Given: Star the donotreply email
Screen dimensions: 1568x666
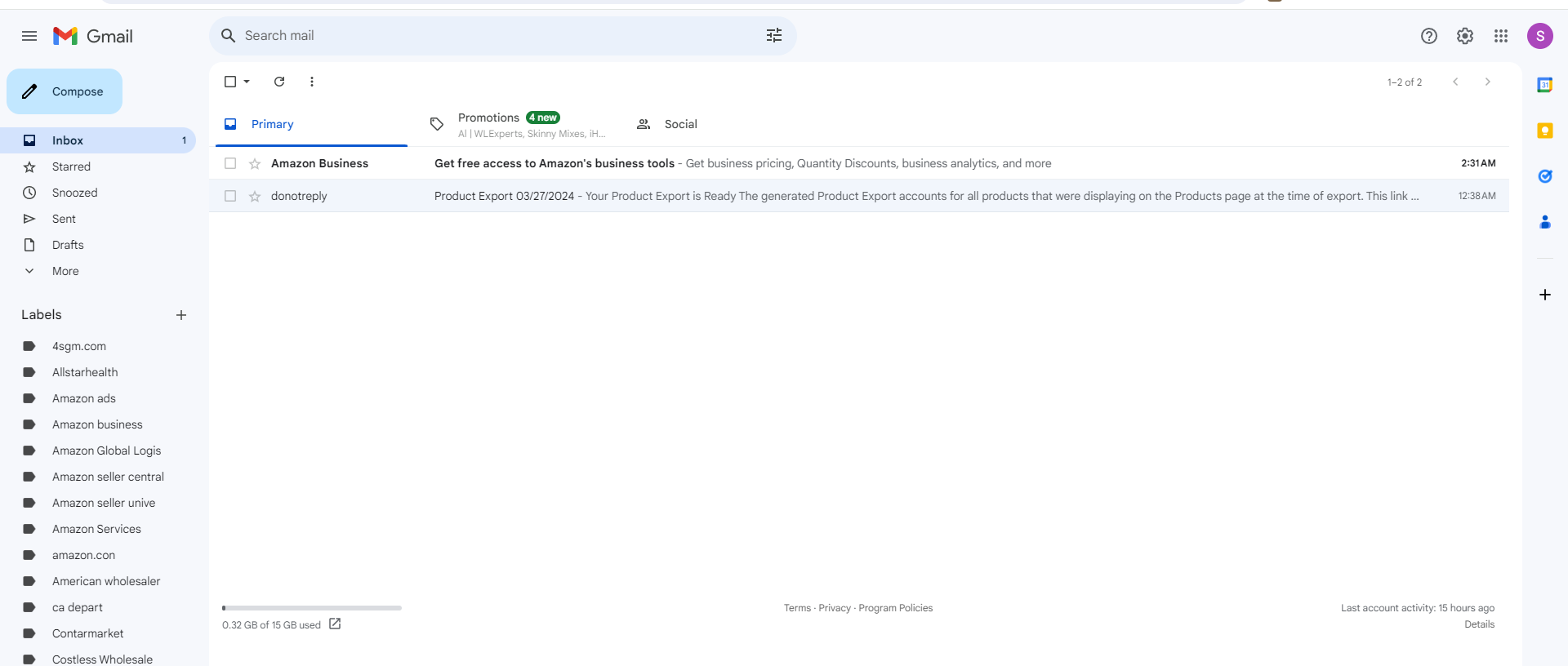Looking at the screenshot, I should point(255,197).
